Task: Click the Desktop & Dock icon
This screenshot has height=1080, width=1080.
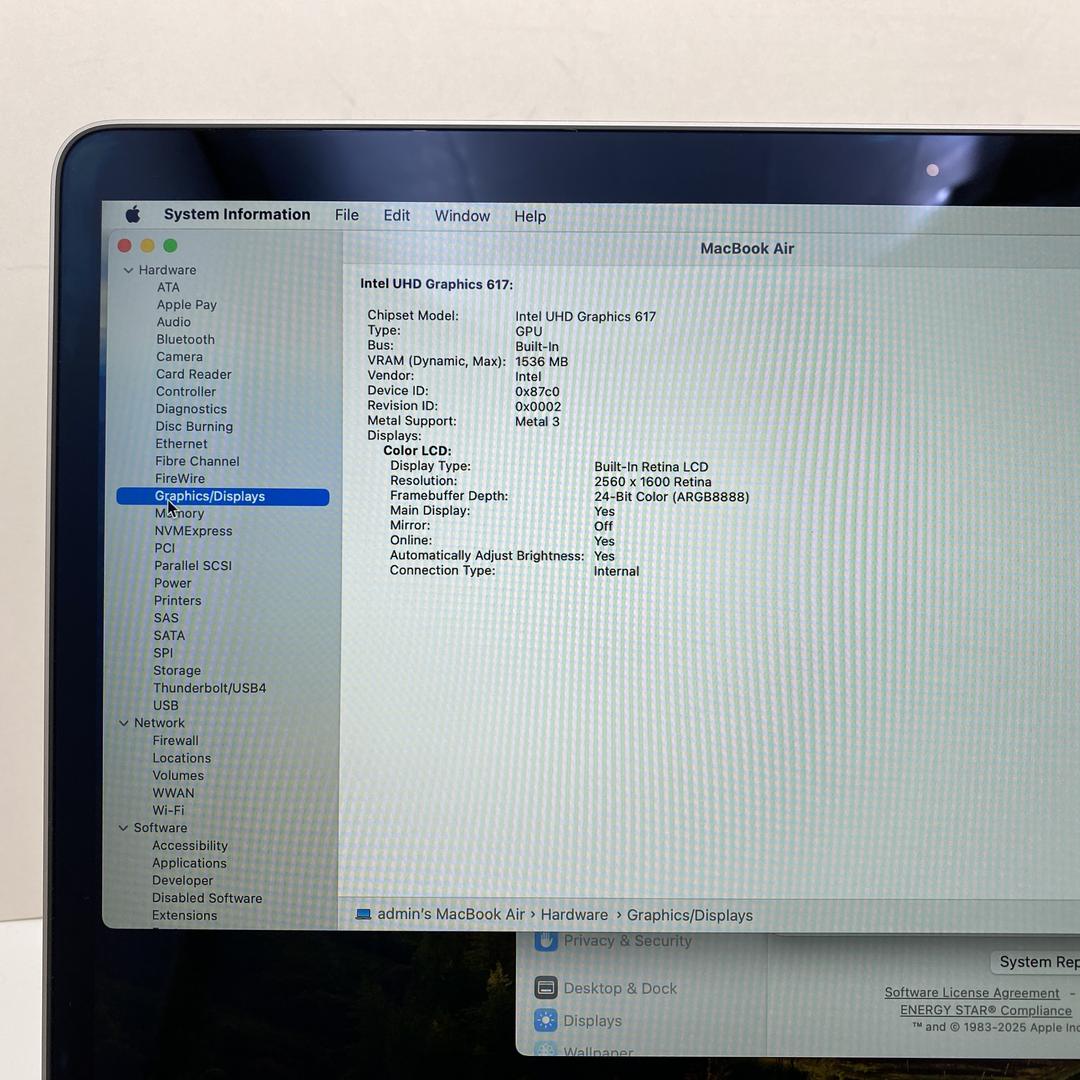Action: [x=546, y=988]
